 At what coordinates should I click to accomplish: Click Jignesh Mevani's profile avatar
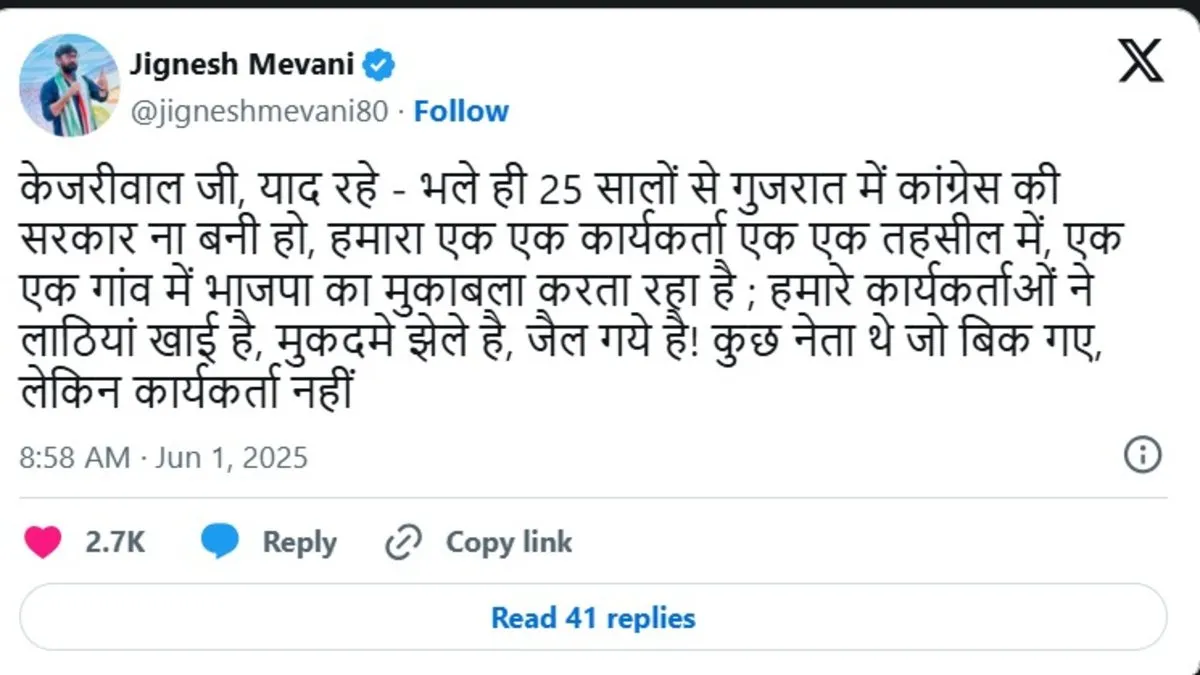tap(68, 84)
